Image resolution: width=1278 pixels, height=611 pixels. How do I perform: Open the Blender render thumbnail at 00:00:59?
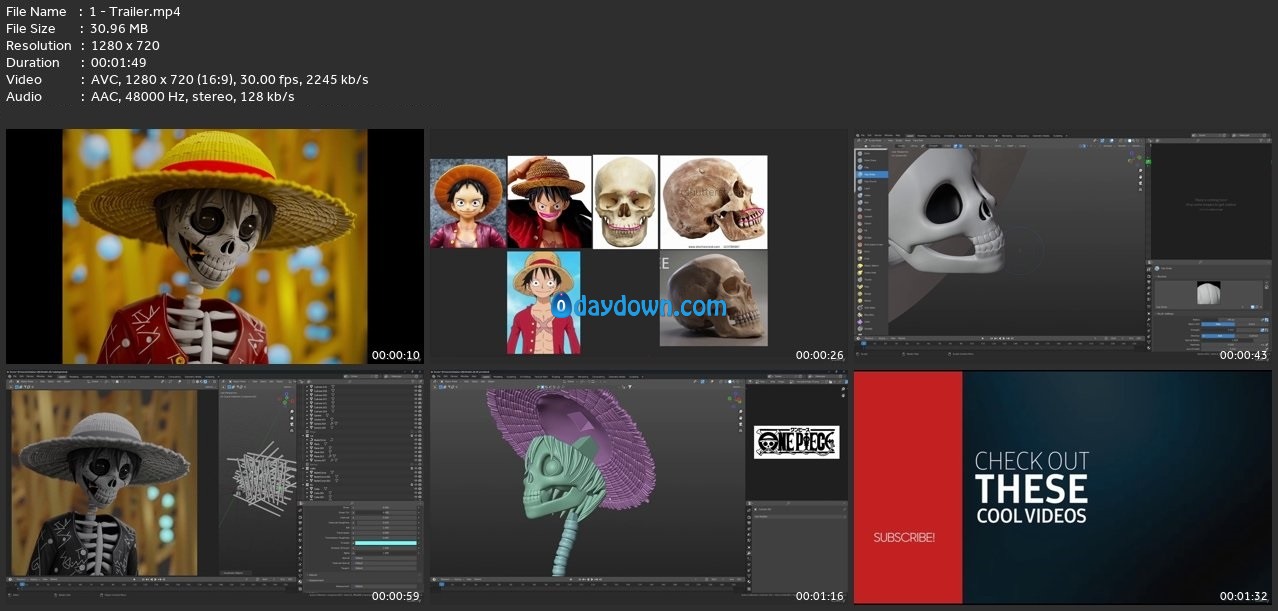[215, 489]
